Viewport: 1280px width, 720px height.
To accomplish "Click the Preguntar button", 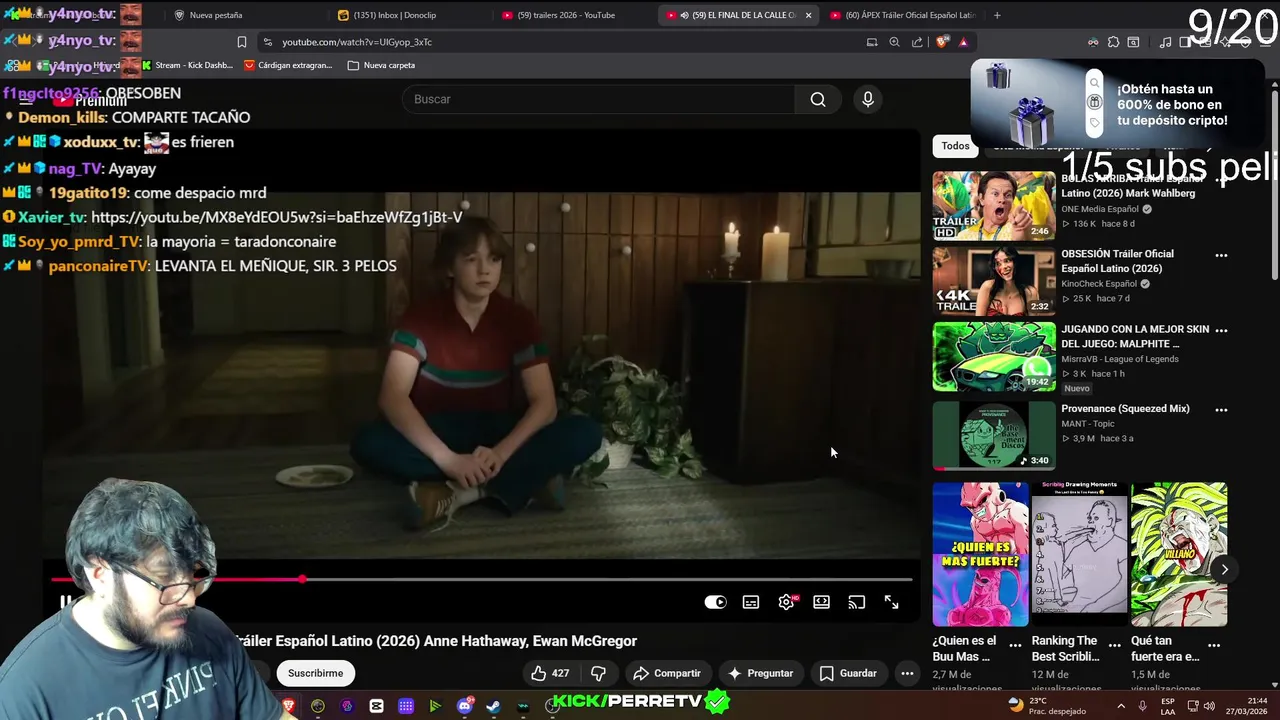I will coord(761,673).
